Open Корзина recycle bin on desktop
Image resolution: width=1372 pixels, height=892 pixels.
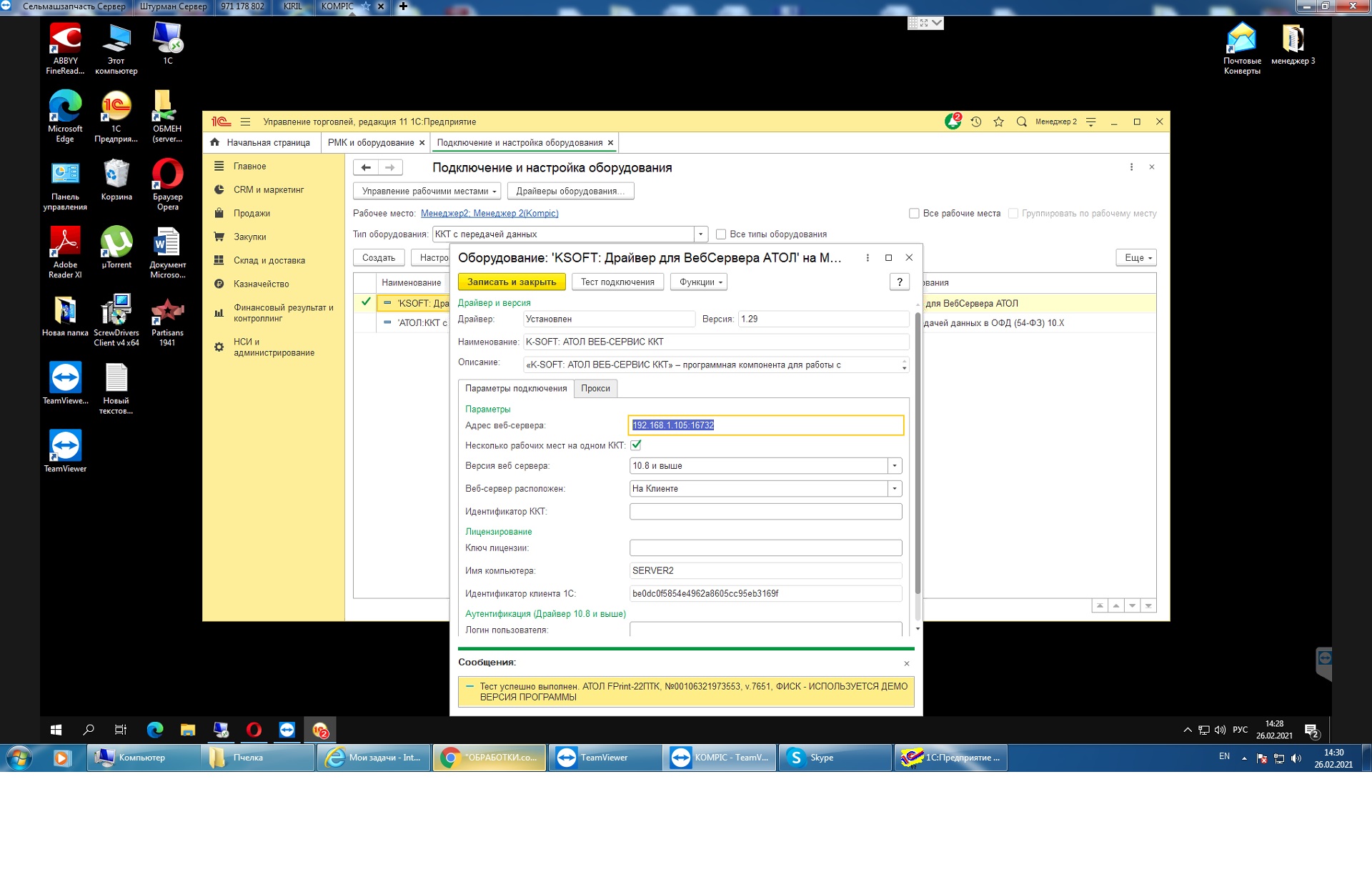[116, 179]
